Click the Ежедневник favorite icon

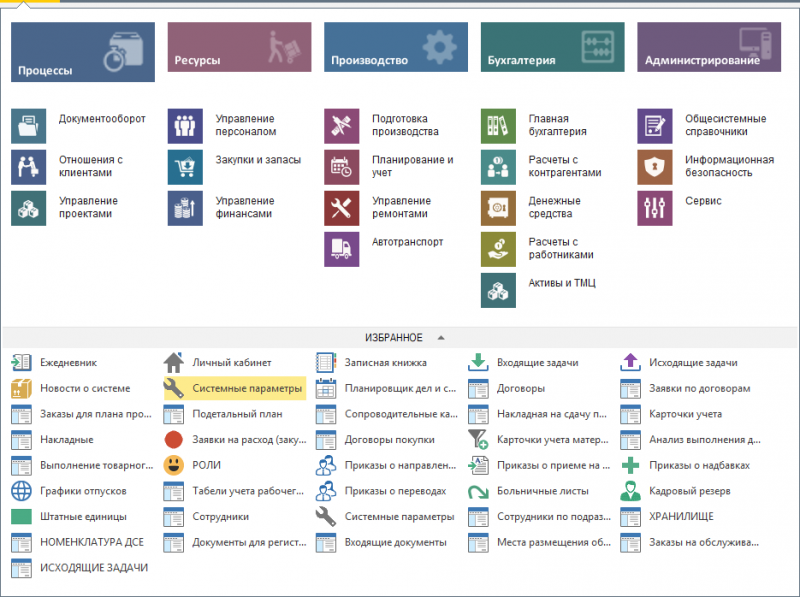click(x=21, y=362)
